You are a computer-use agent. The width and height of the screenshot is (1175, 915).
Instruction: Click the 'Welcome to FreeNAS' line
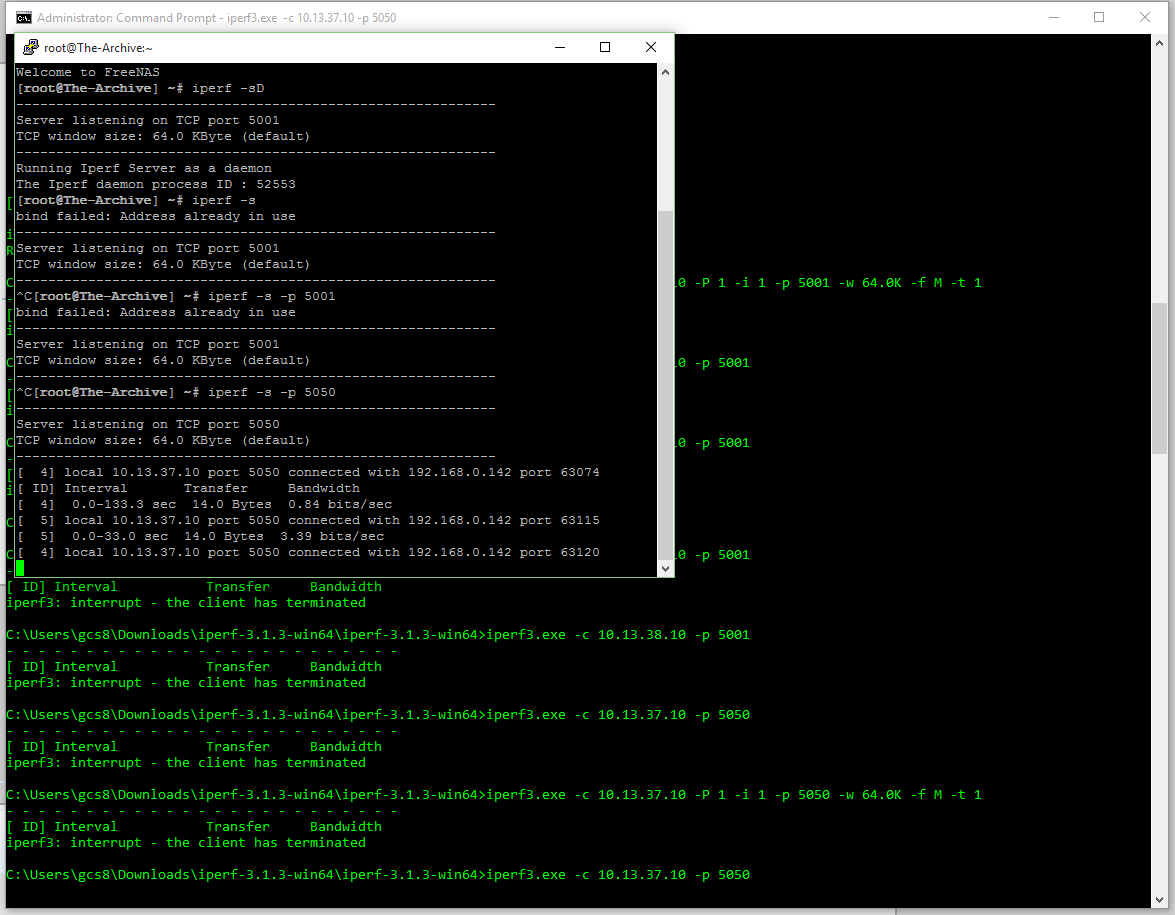tap(88, 72)
